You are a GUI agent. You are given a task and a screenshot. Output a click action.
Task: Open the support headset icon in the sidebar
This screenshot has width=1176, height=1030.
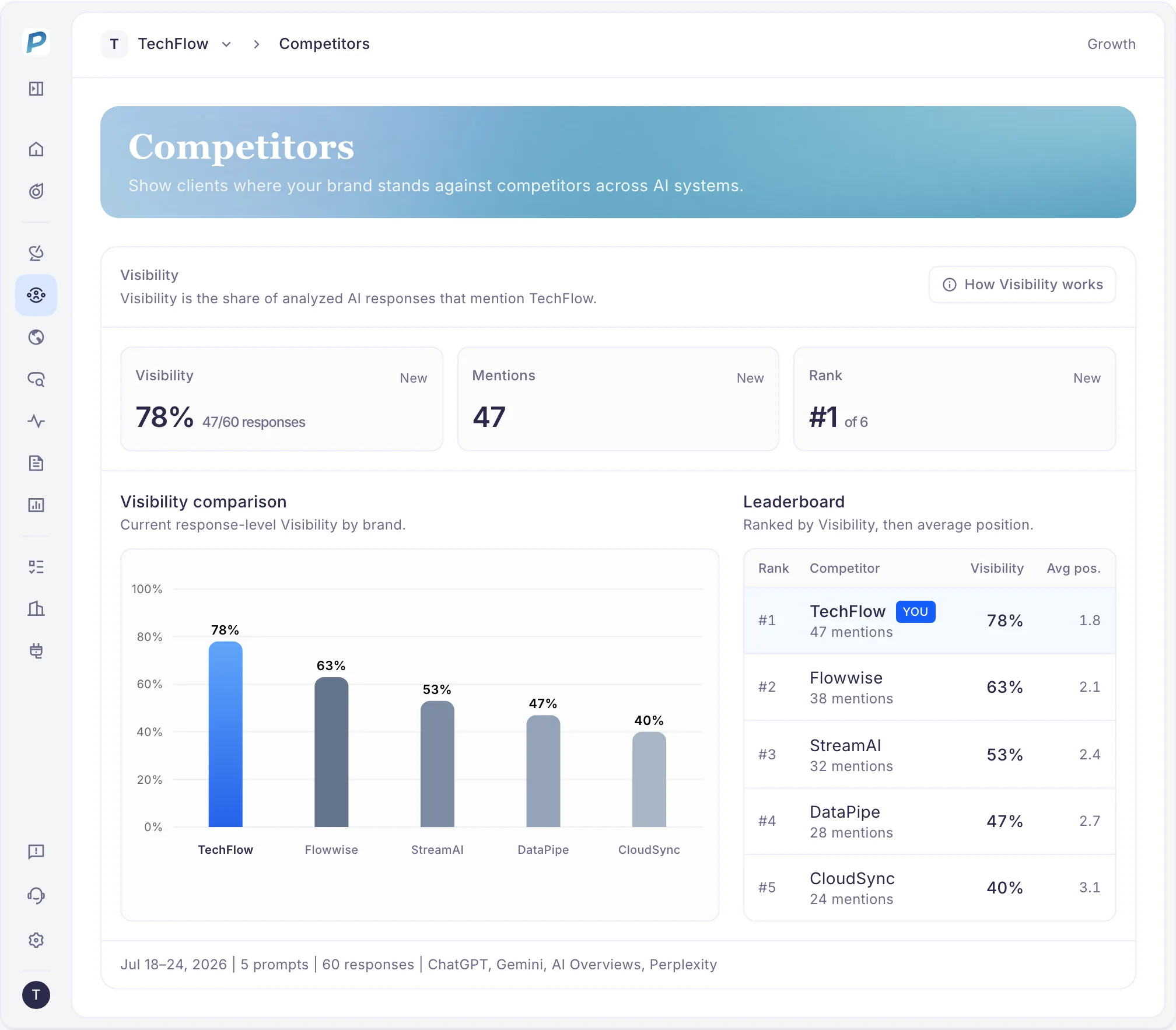(36, 896)
